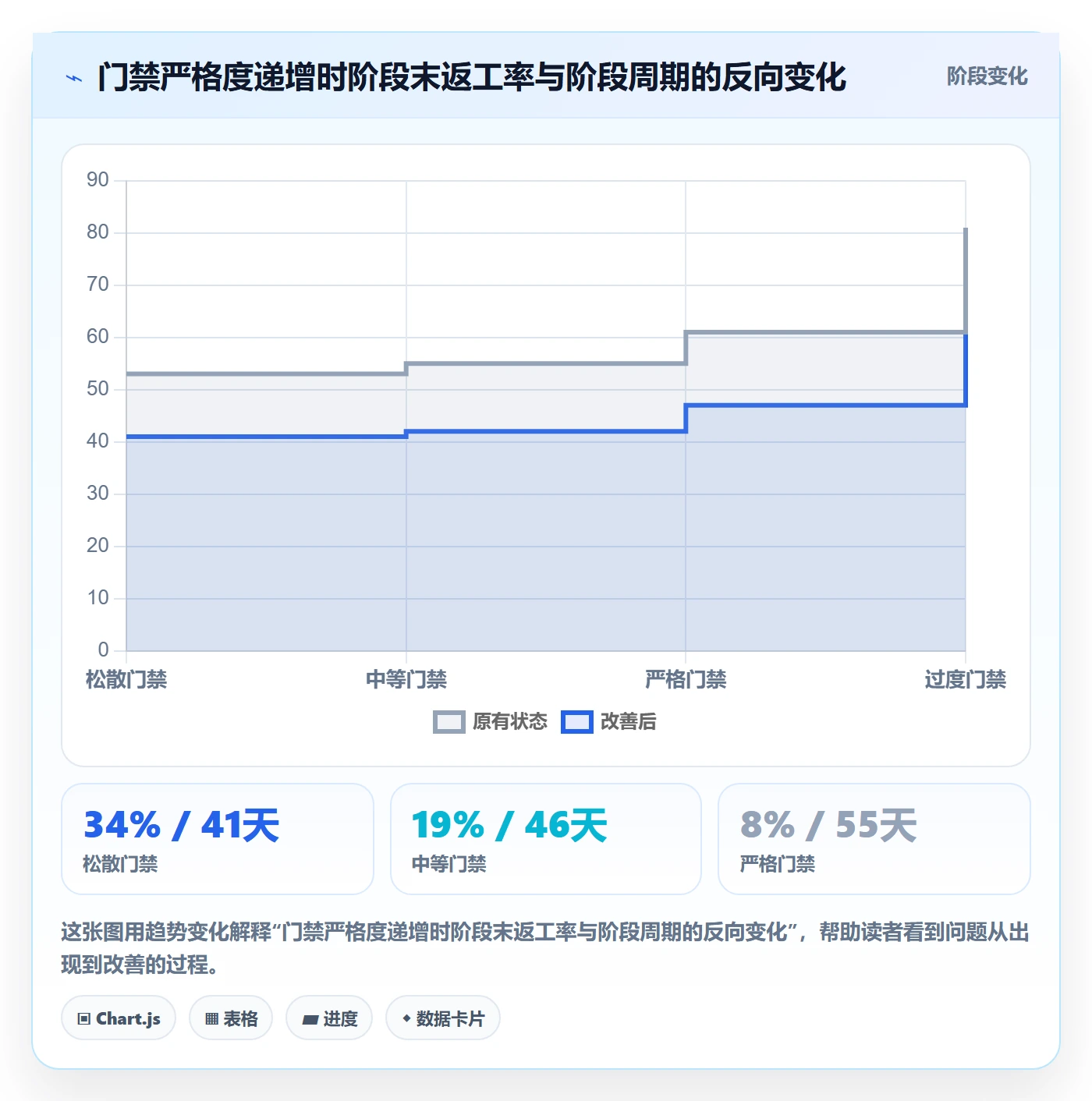The image size is (1092, 1101).
Task: Click the lightning bolt icon beside the title
Action: coord(74,78)
